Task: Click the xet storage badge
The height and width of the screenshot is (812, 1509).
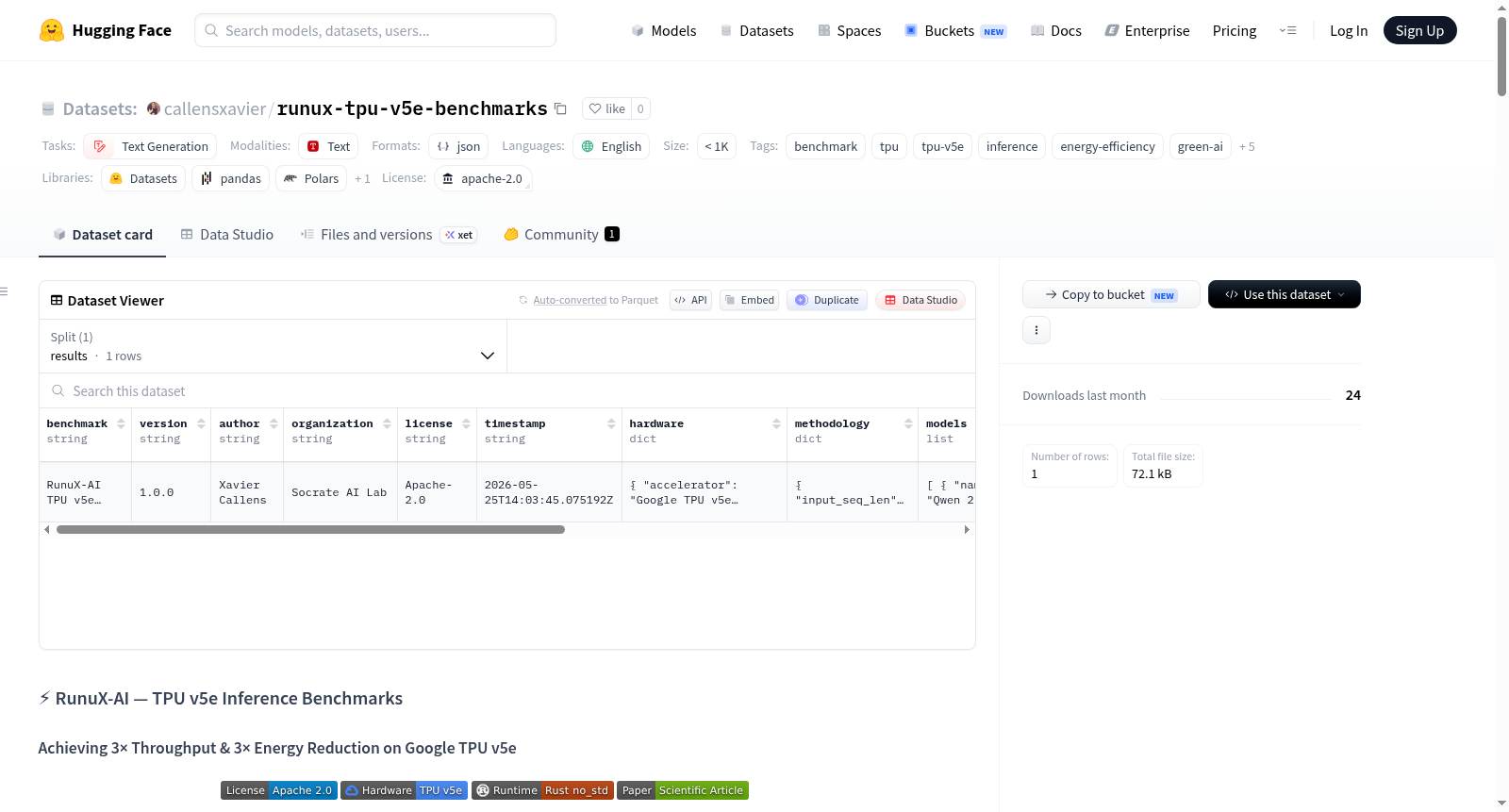Action: pyautogui.click(x=459, y=235)
